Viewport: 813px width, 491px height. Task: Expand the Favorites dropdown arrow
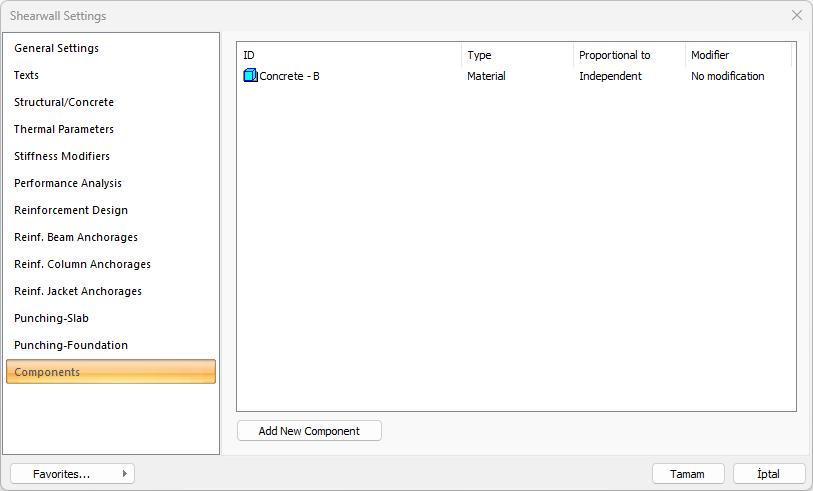click(x=124, y=474)
